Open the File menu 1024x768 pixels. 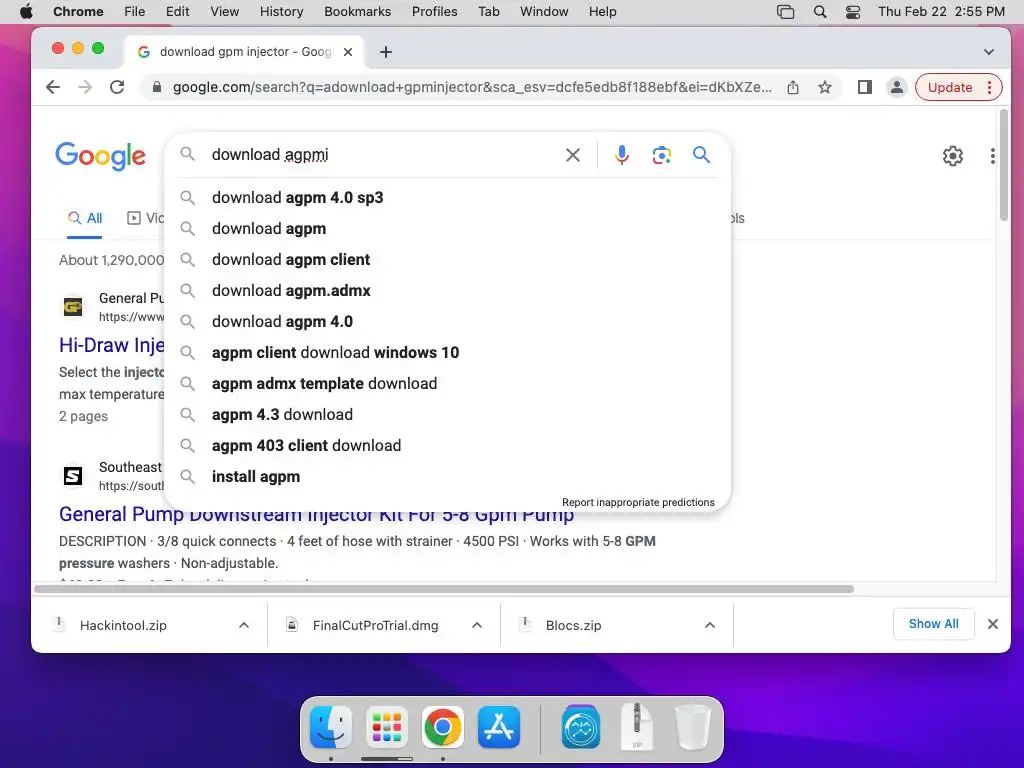(x=135, y=12)
